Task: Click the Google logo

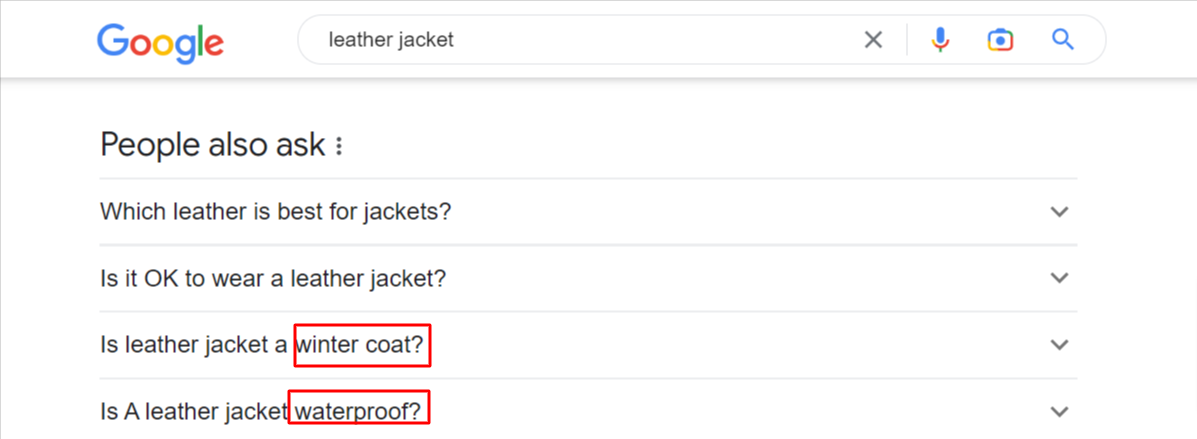Action: tap(160, 43)
